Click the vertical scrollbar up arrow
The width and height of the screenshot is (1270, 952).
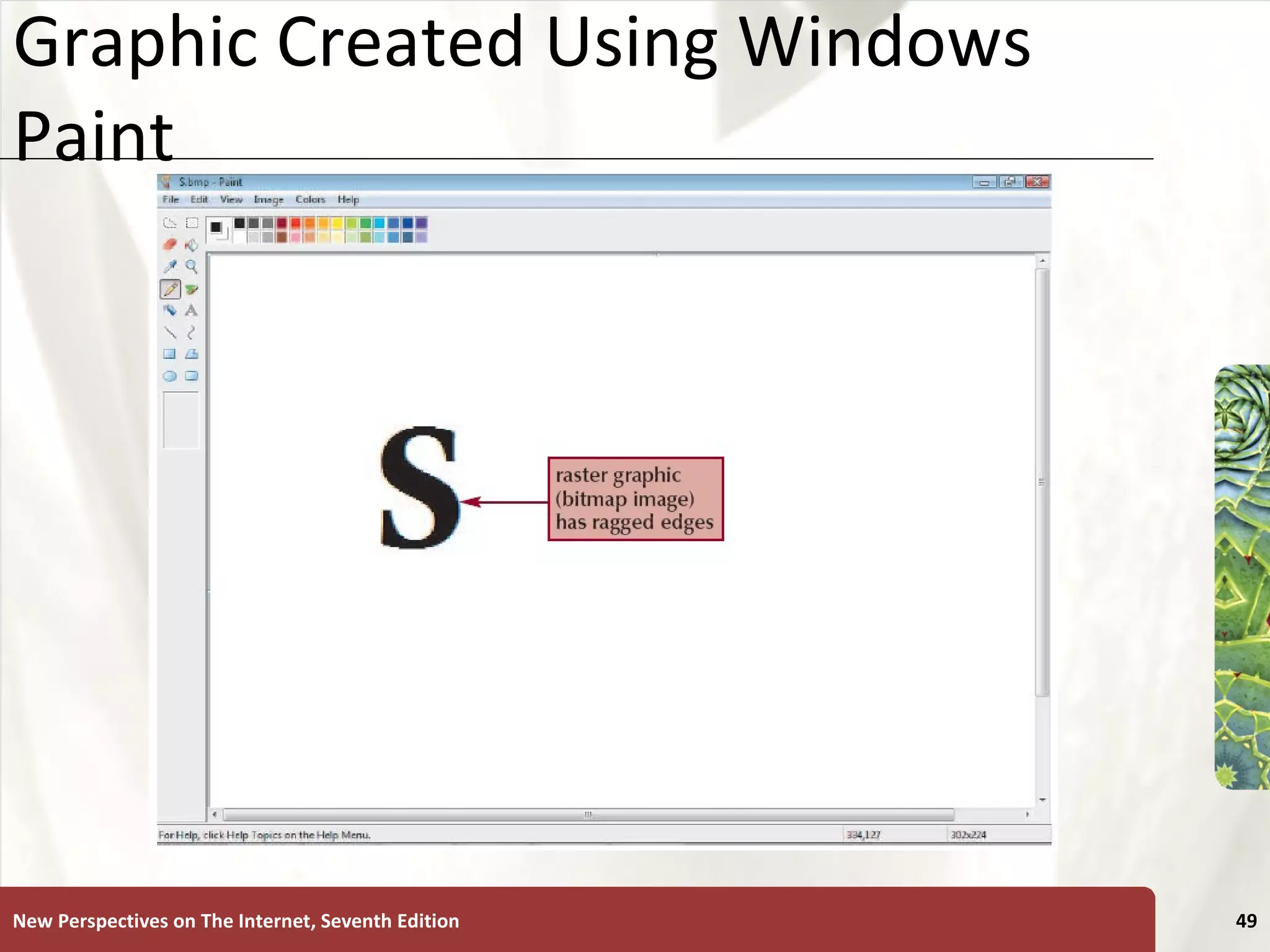point(1042,261)
